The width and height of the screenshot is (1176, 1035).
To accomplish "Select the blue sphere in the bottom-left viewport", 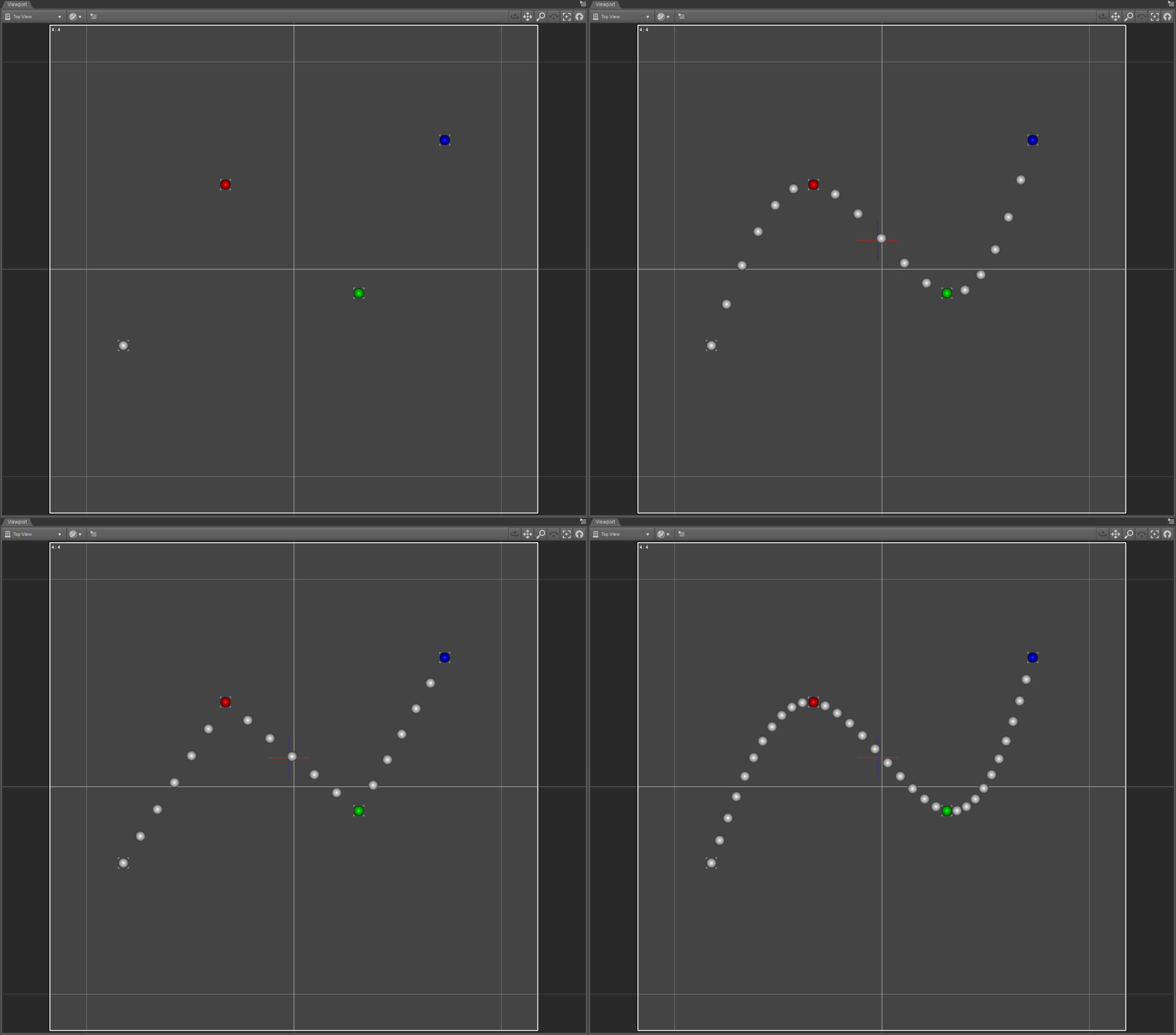I will pos(445,657).
